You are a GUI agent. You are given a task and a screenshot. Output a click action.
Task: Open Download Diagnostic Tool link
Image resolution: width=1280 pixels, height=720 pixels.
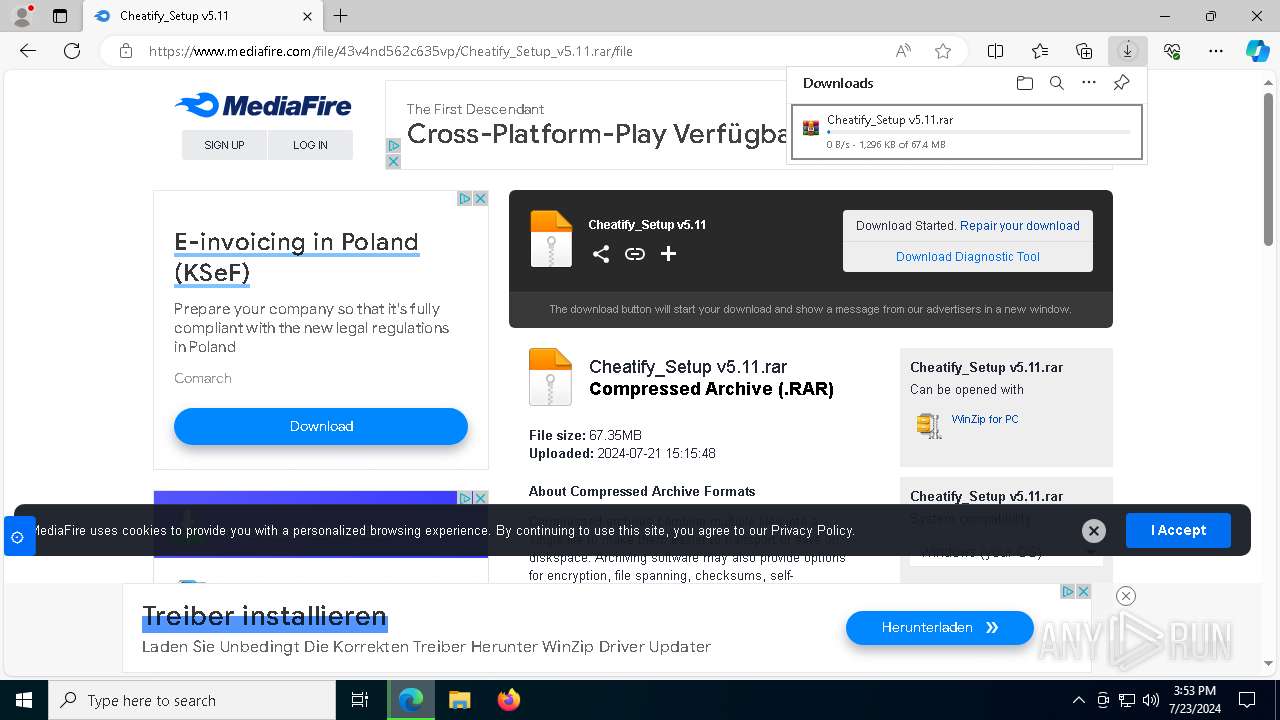[x=968, y=257]
